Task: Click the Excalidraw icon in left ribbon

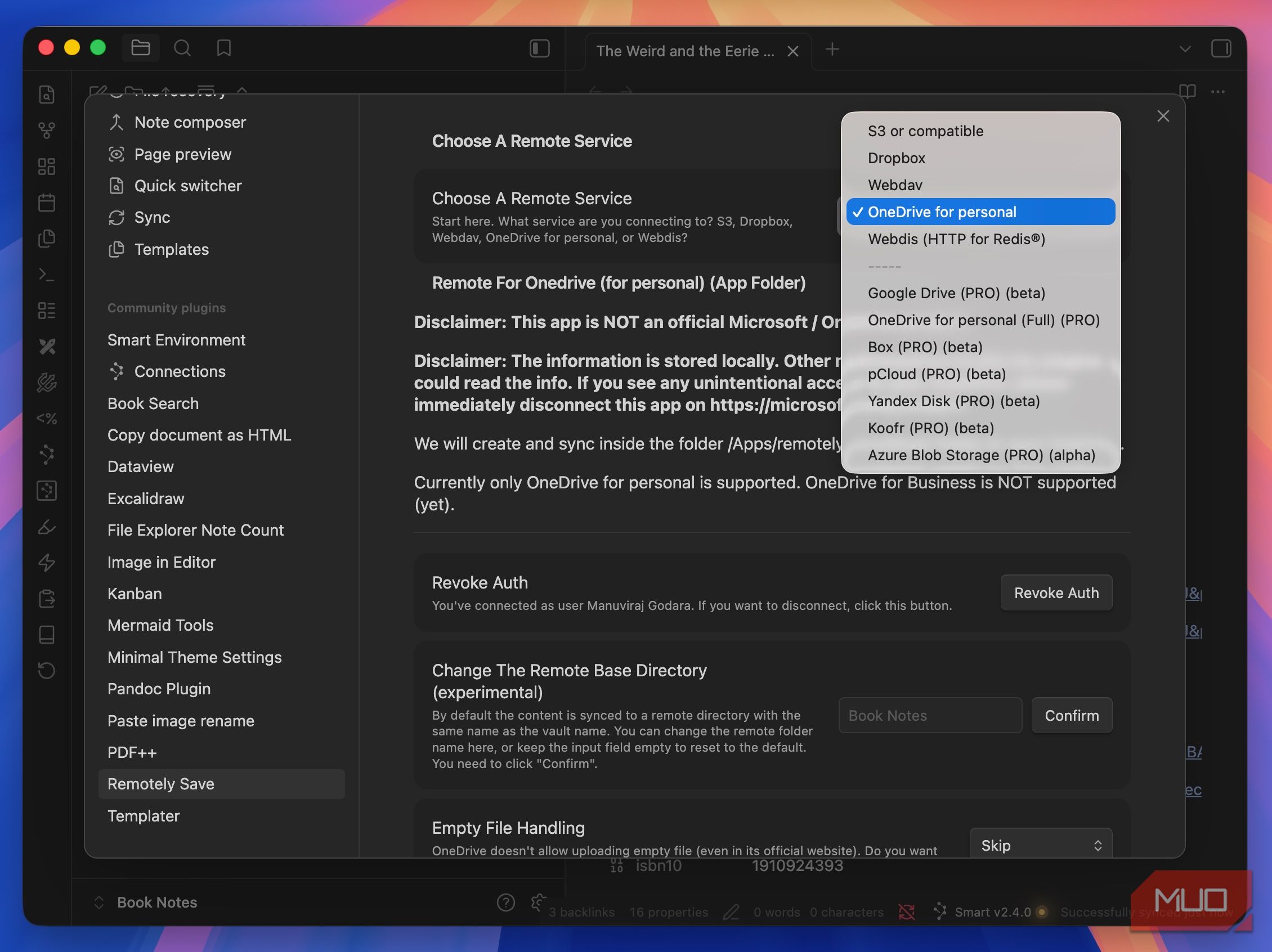Action: click(x=47, y=346)
